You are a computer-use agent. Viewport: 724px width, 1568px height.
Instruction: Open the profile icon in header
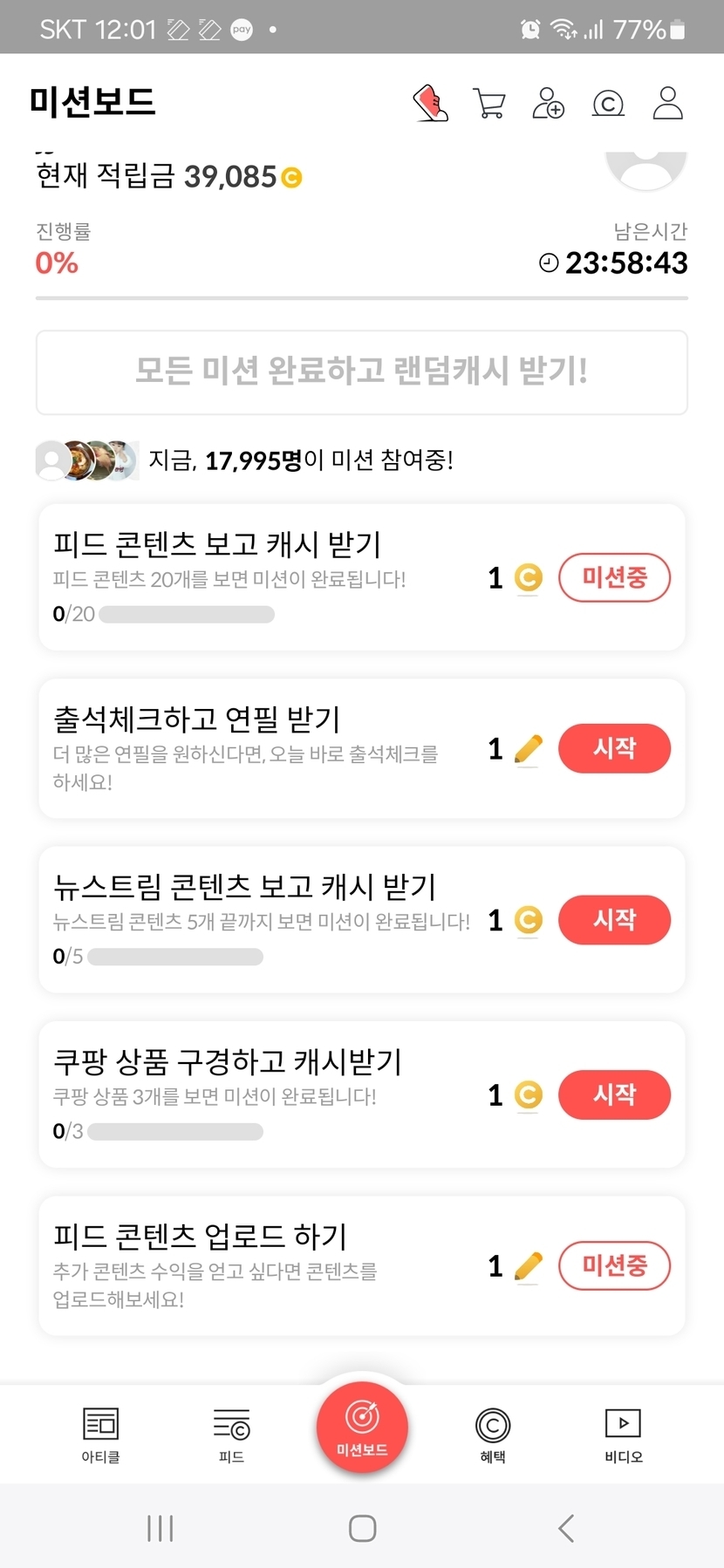tap(668, 103)
